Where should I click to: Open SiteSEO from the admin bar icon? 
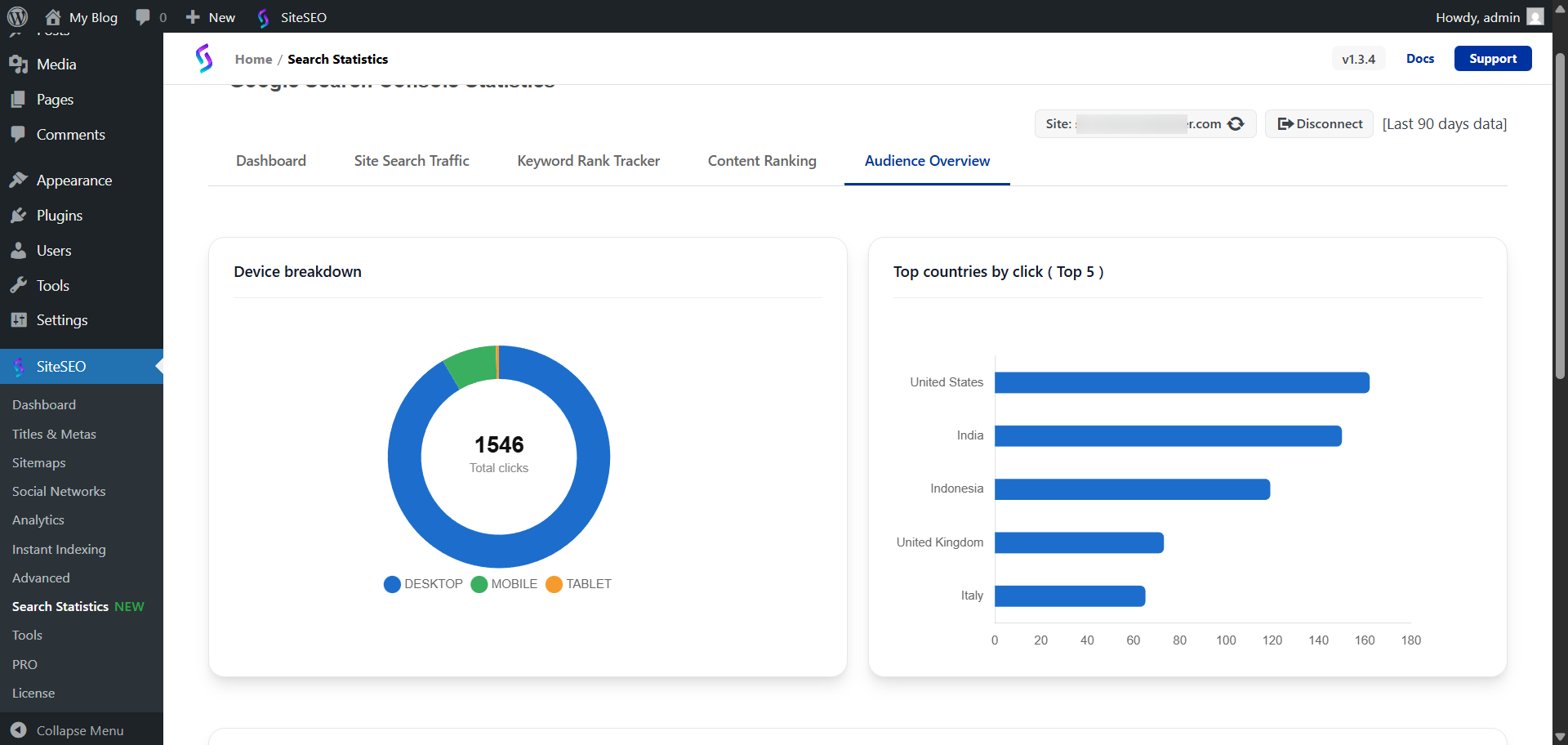point(263,17)
